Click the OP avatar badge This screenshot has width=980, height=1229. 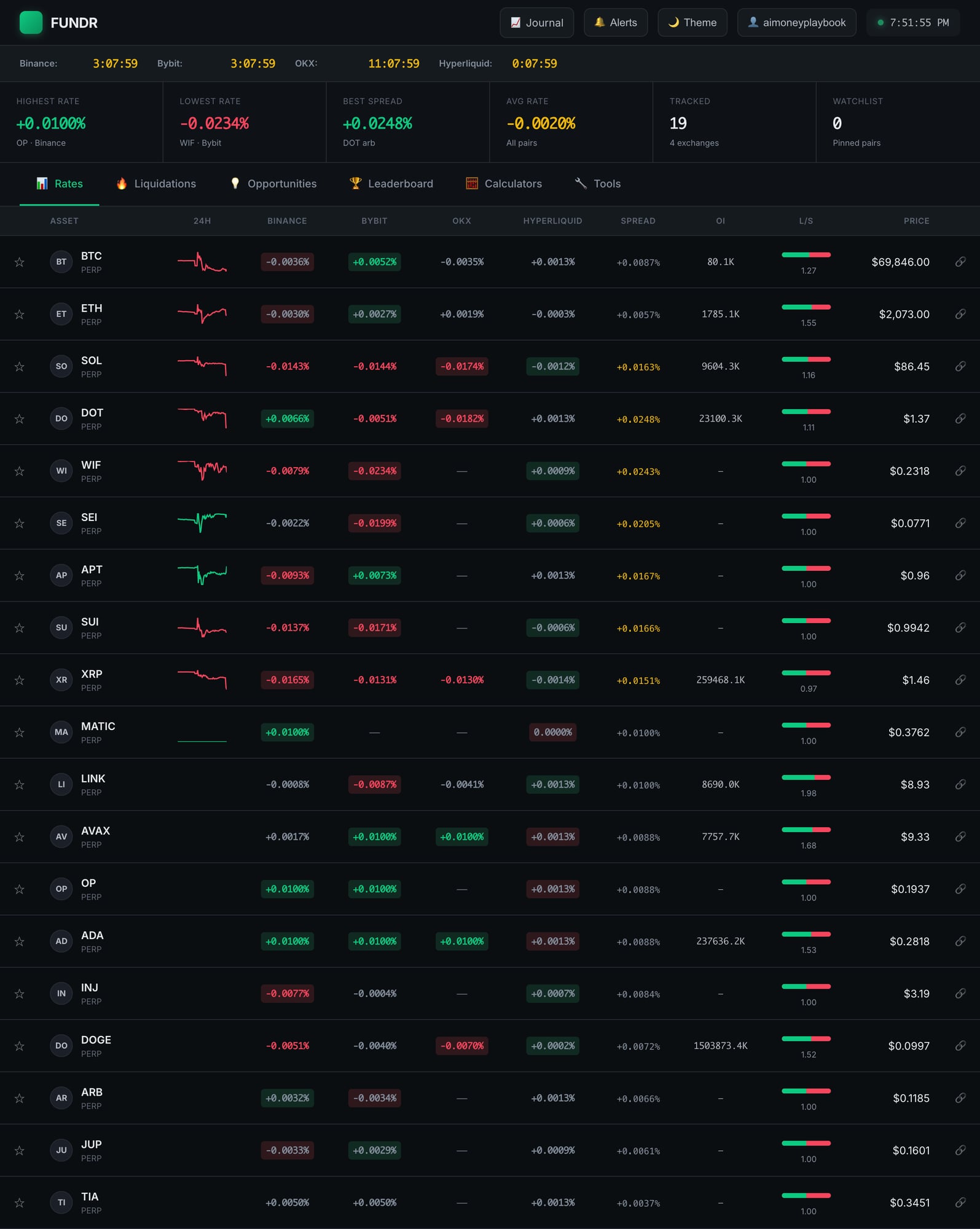[61, 889]
